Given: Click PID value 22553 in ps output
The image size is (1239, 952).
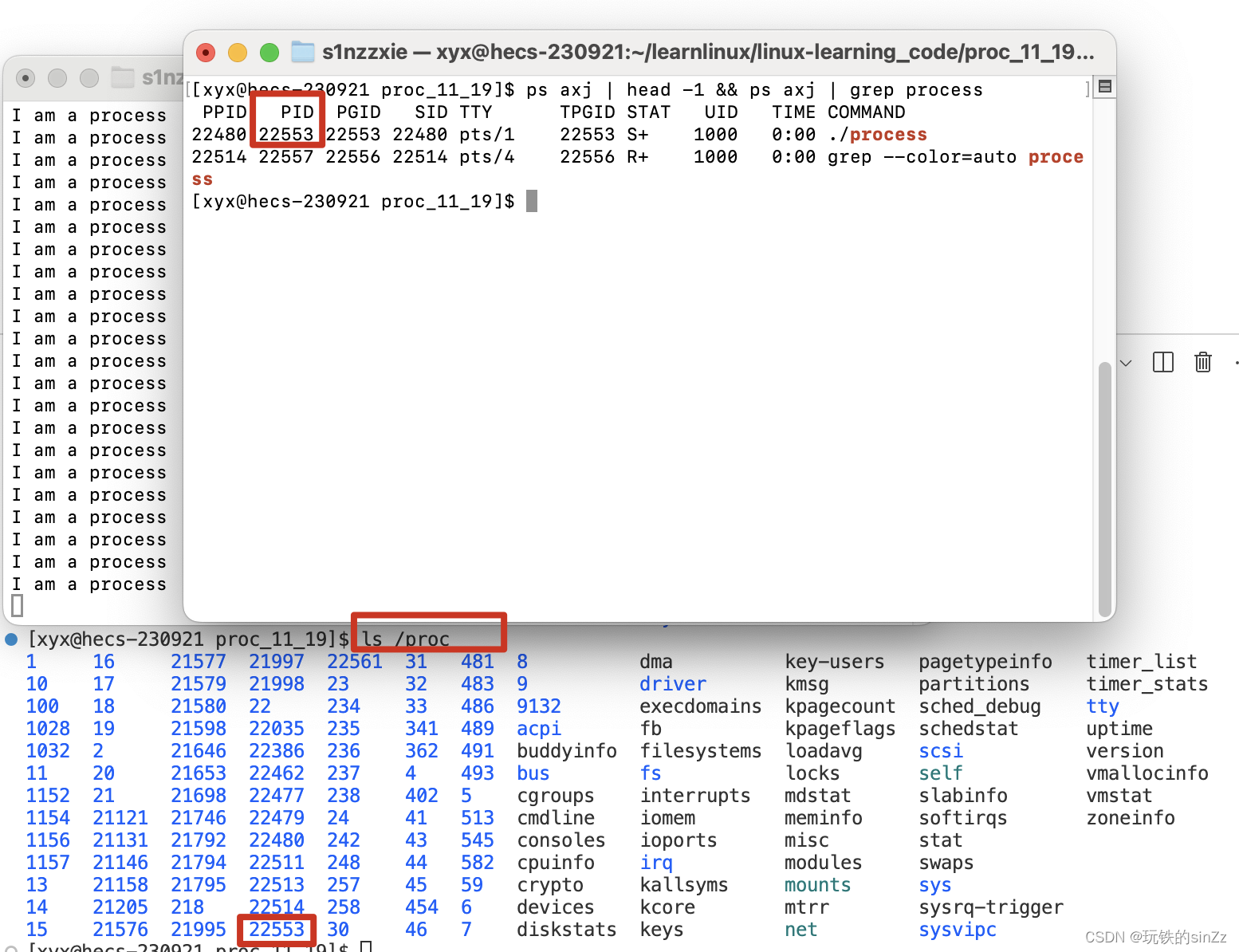Looking at the screenshot, I should point(286,135).
